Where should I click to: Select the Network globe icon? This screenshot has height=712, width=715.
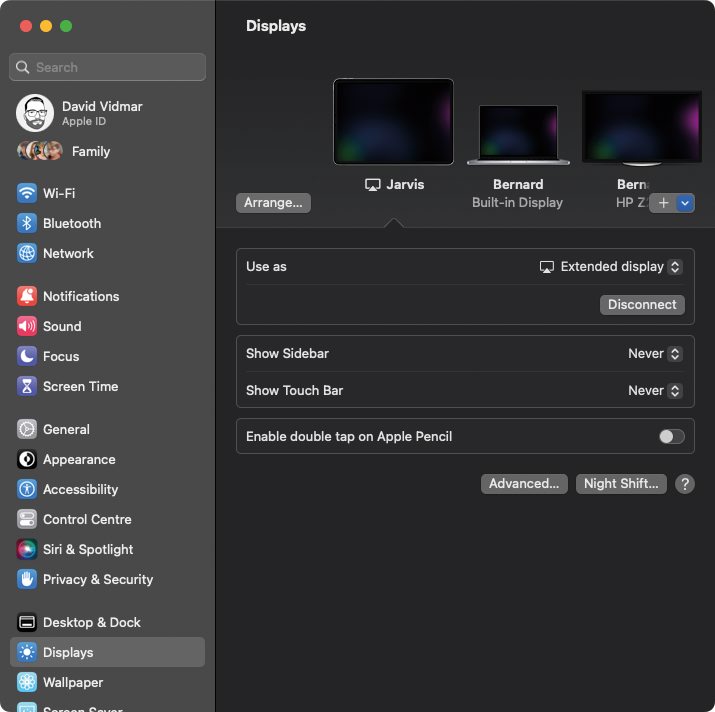tap(27, 253)
